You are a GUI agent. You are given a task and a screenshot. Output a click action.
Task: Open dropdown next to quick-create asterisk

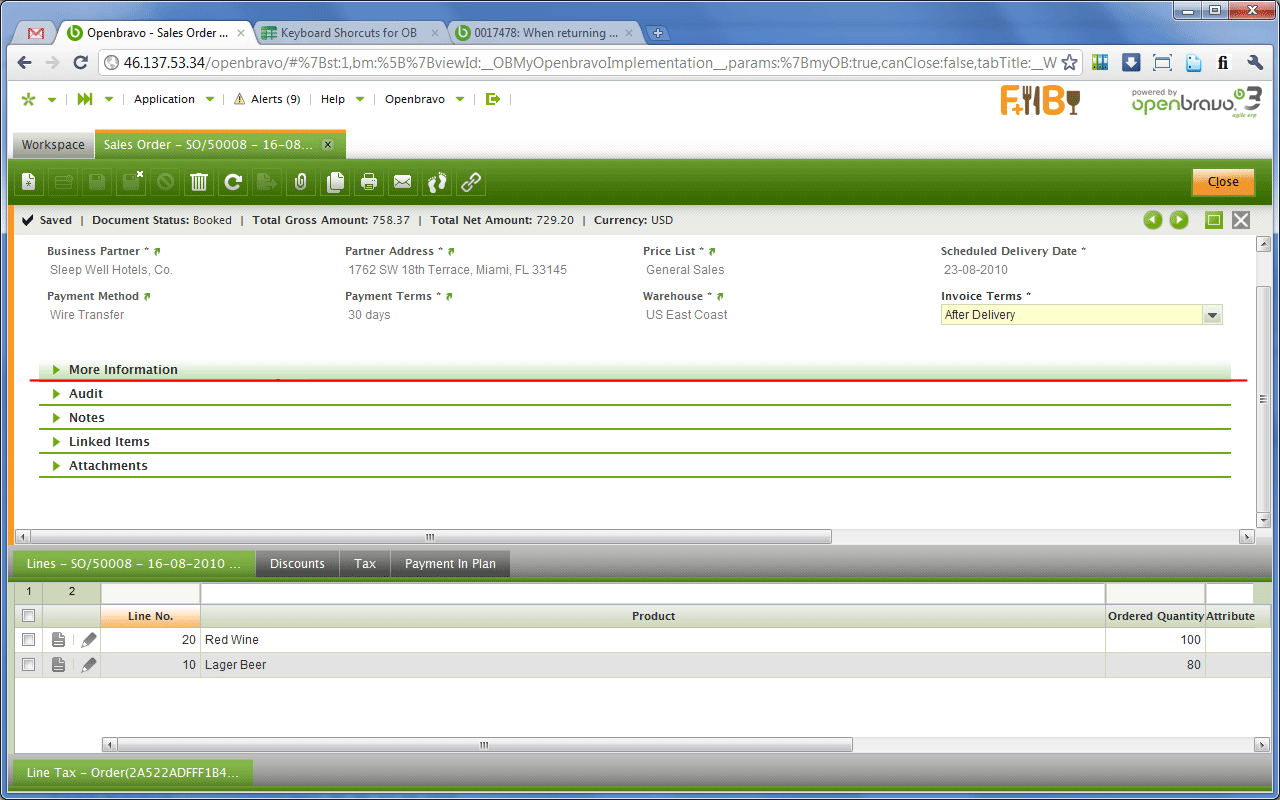tap(52, 100)
